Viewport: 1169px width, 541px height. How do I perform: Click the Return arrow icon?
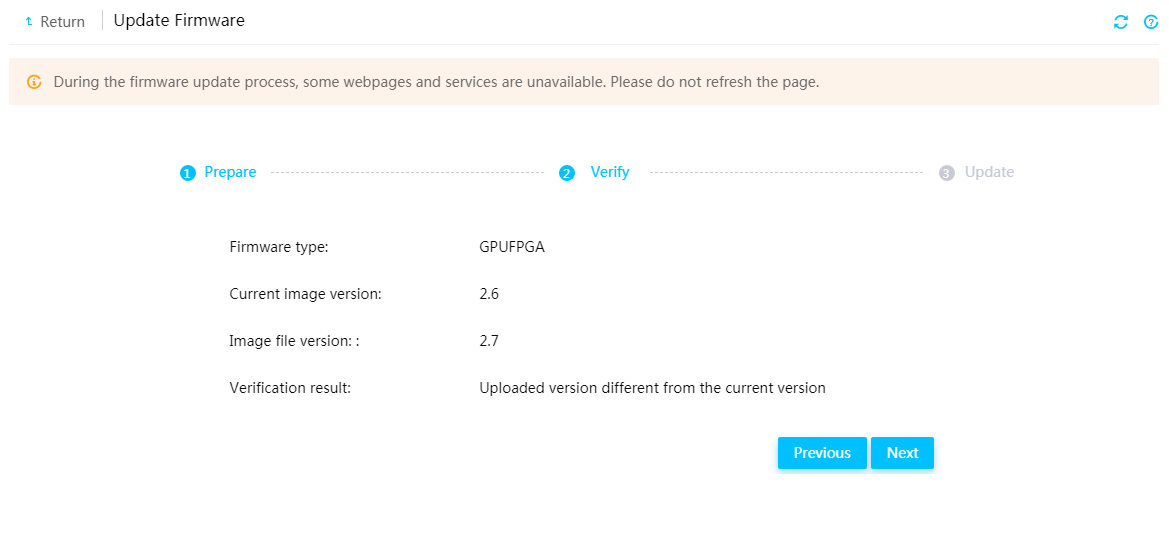click(x=29, y=22)
